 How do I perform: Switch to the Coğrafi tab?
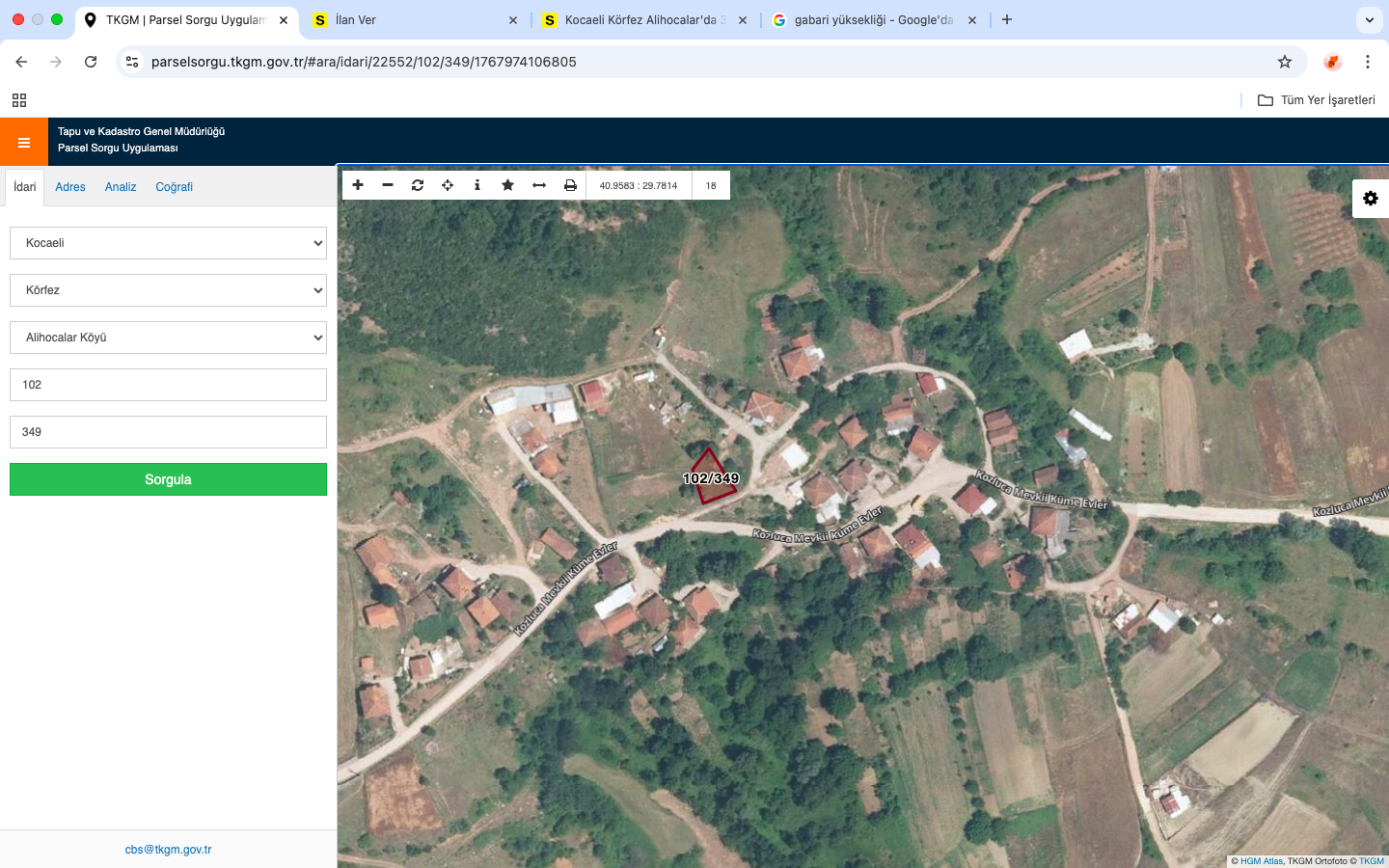174,187
